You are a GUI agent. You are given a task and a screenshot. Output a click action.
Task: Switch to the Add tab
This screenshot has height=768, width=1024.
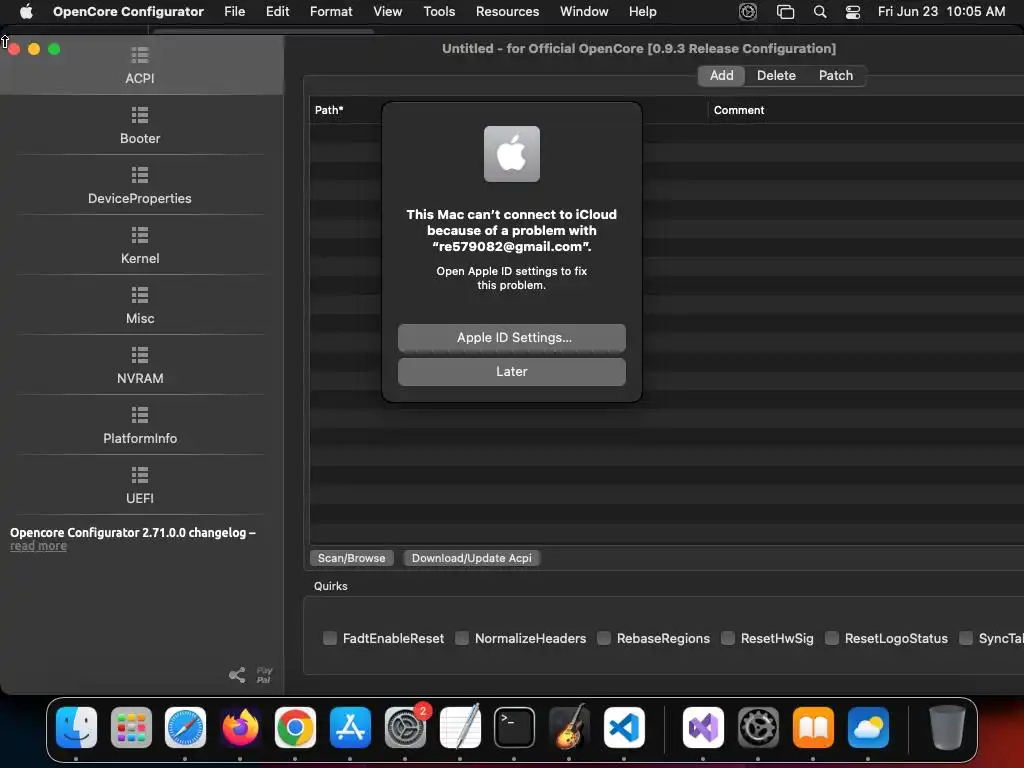[x=721, y=75]
